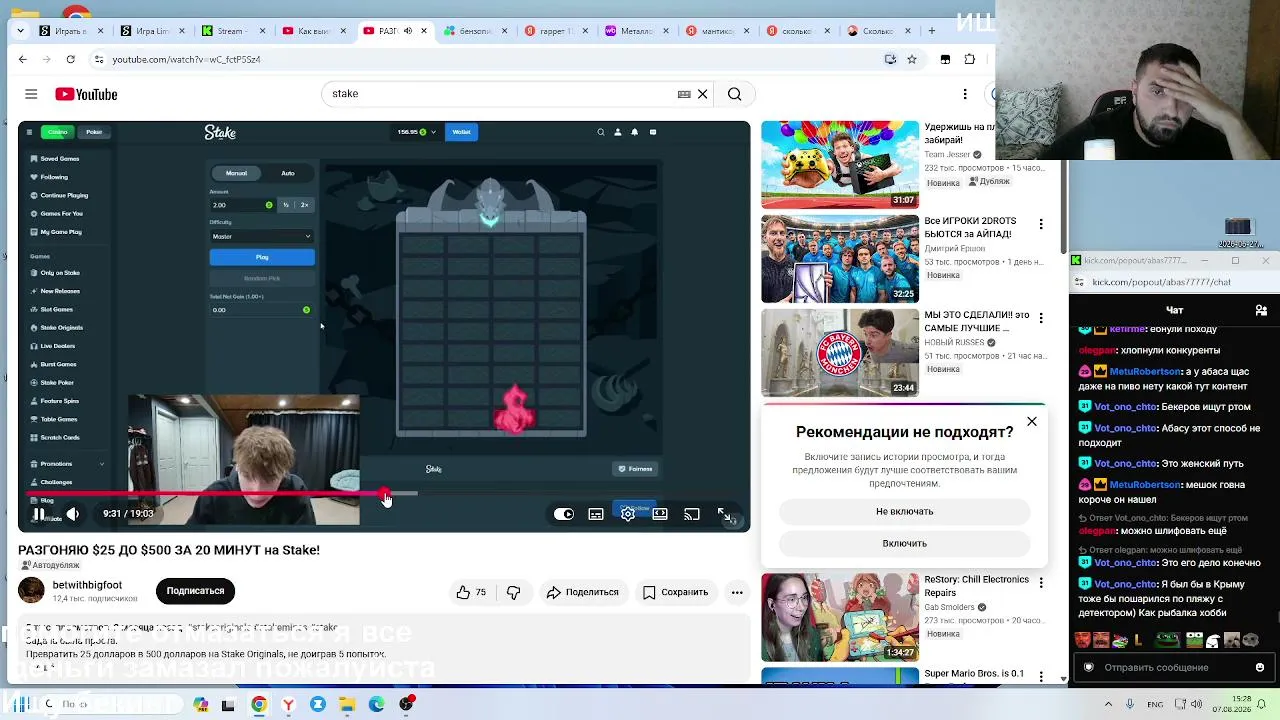The width and height of the screenshot is (1280, 720).
Task: Open Chrome from the Windows taskbar
Action: click(259, 704)
